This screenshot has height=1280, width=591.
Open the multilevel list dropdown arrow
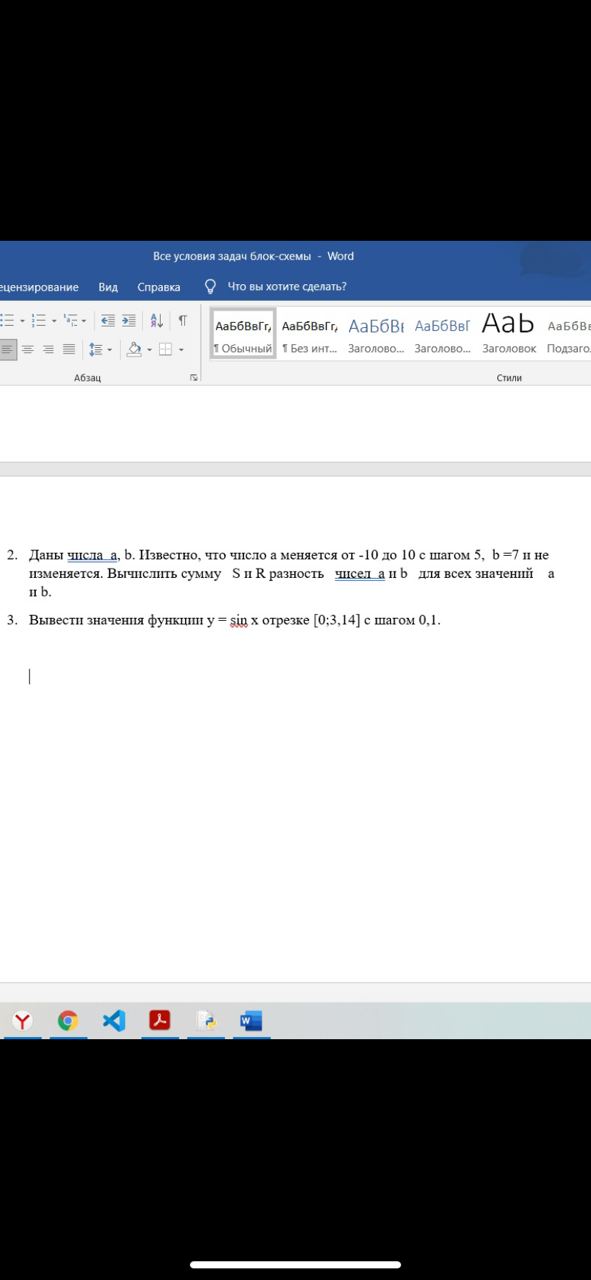(x=84, y=320)
